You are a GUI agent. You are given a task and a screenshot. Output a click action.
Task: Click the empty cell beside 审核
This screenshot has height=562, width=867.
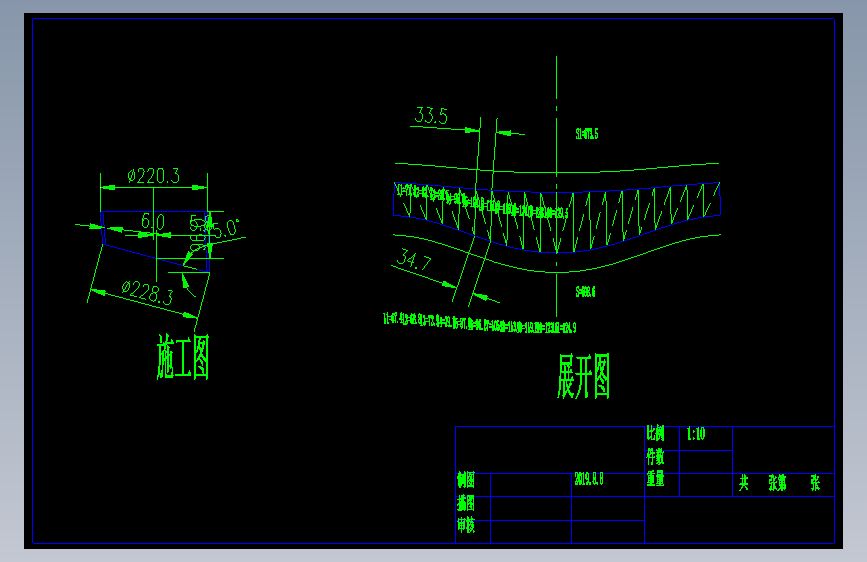pos(530,532)
